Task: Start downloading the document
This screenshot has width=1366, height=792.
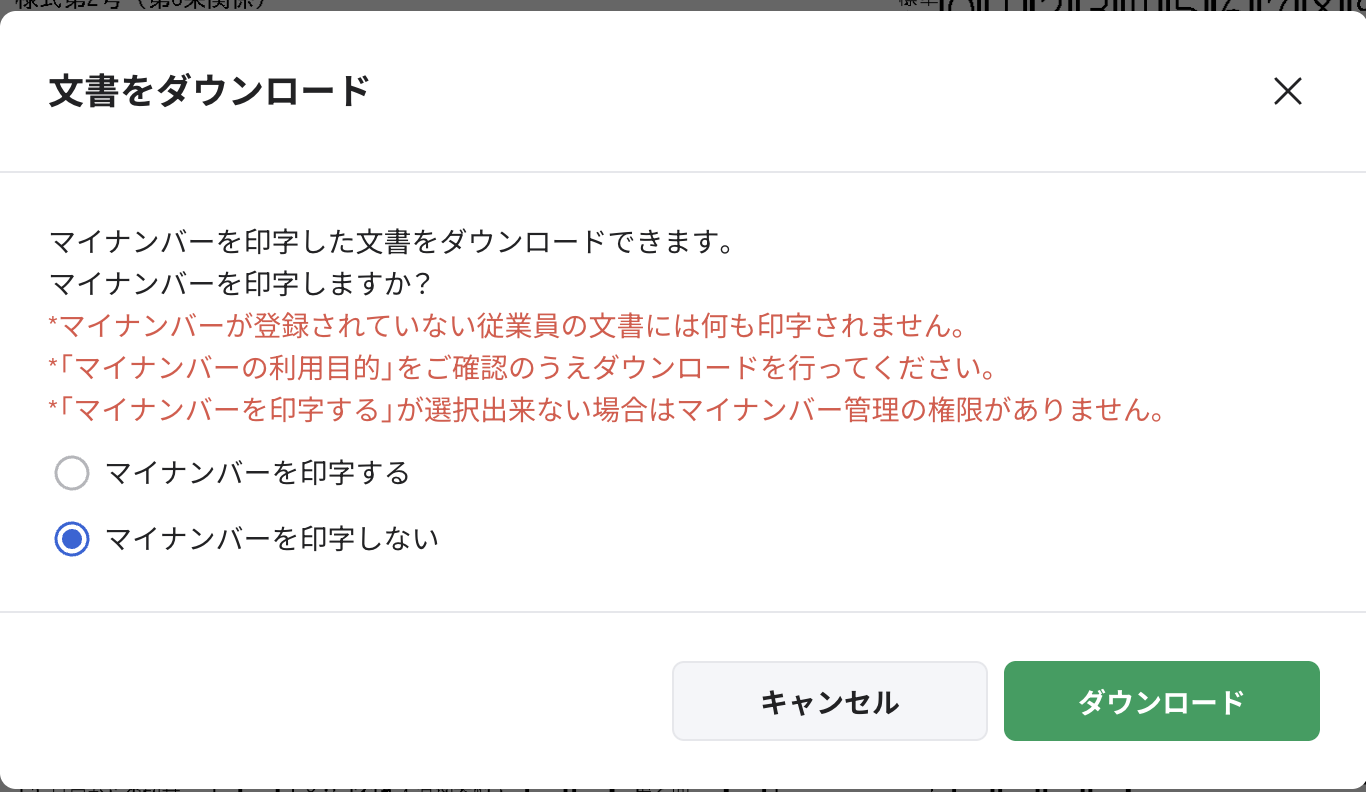Action: tap(1161, 701)
